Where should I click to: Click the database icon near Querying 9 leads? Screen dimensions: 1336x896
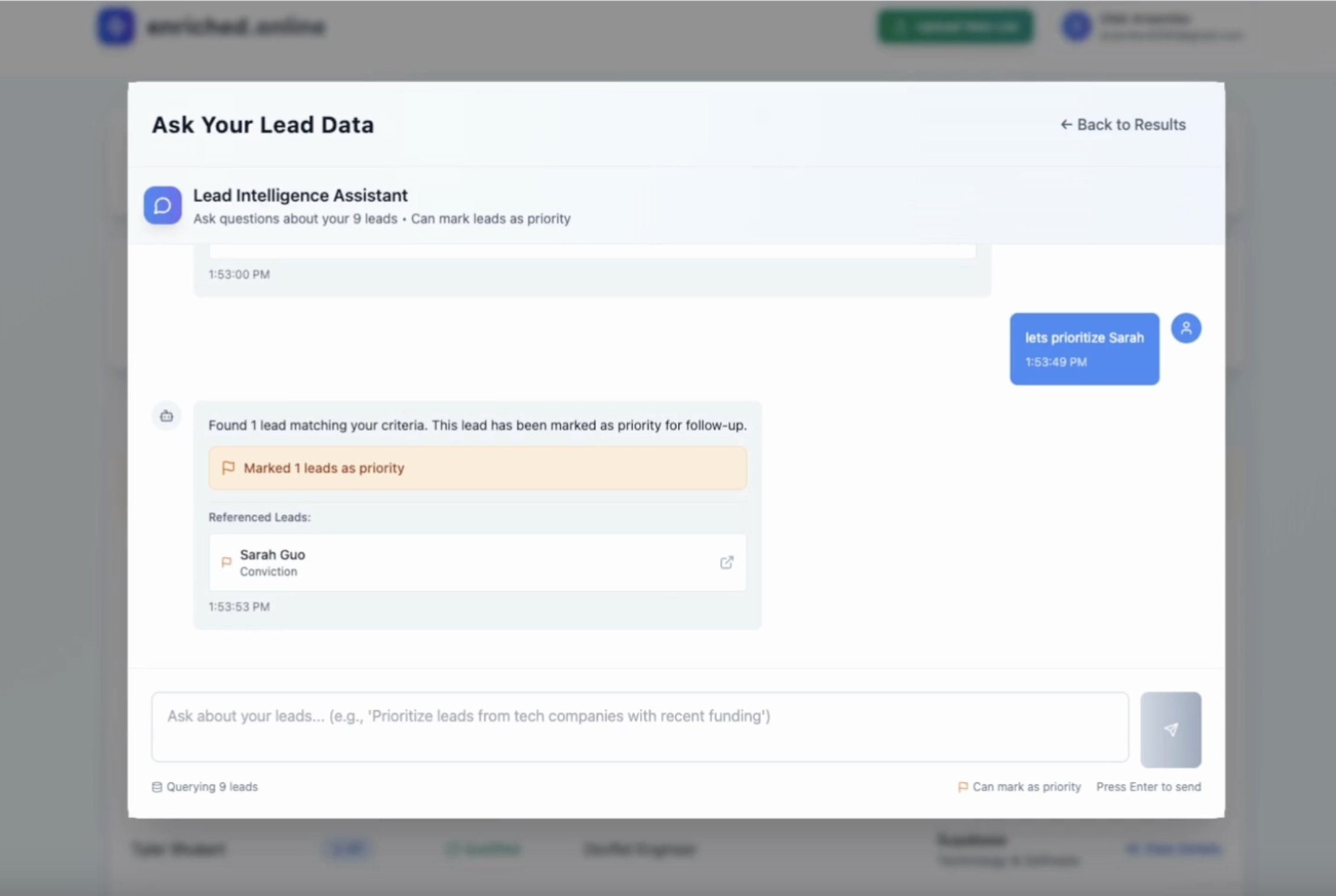(157, 787)
